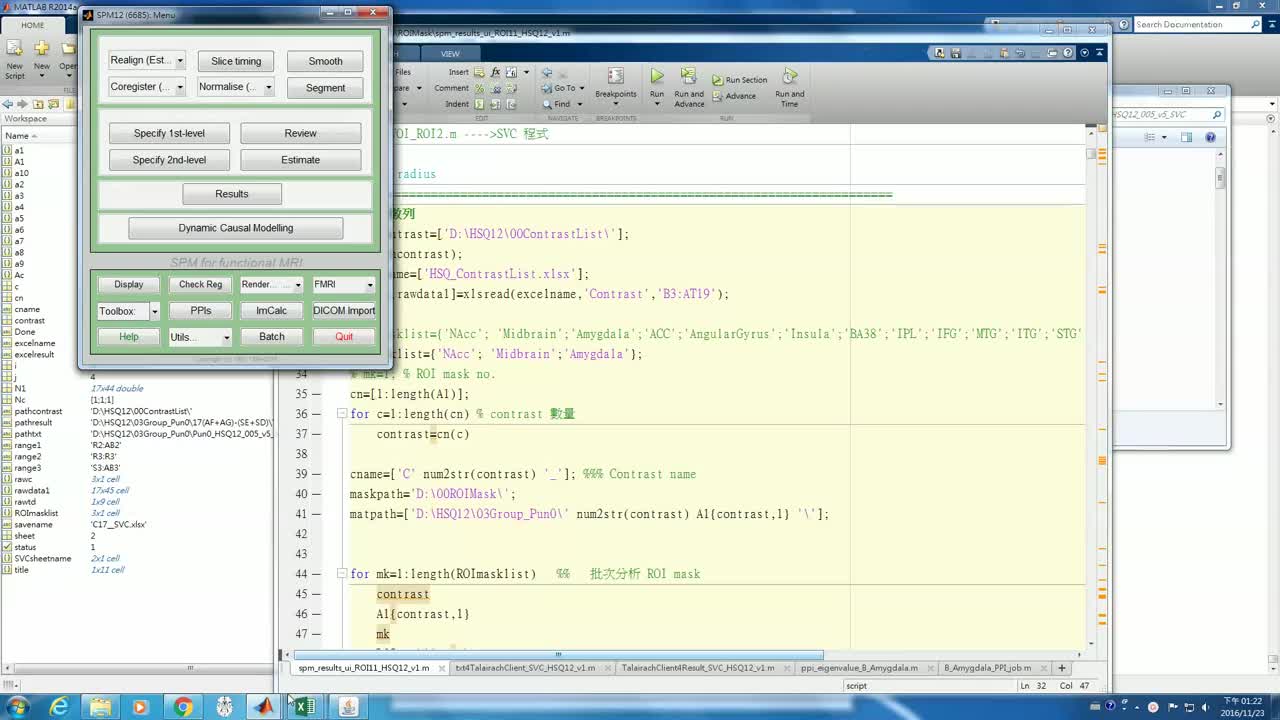Image resolution: width=1280 pixels, height=720 pixels.
Task: Click the Run and Advance icon
Action: (x=688, y=76)
